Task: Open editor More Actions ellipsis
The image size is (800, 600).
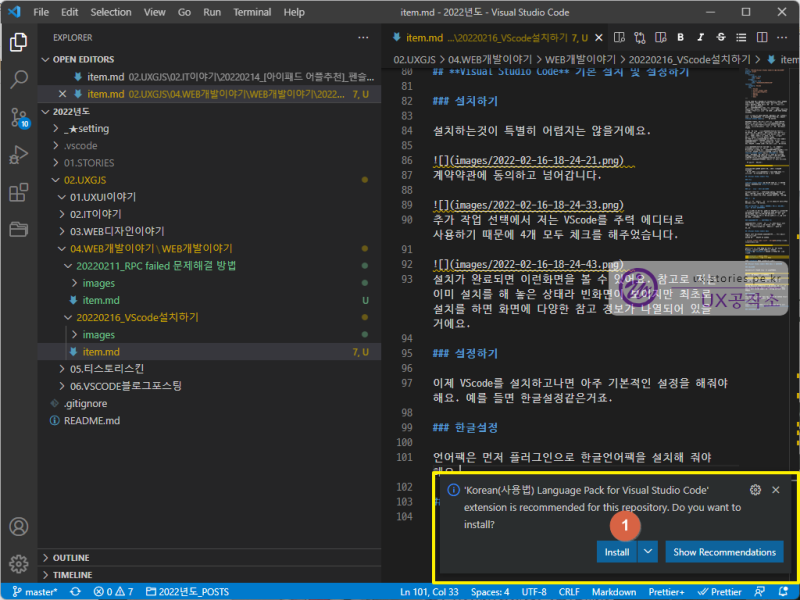Action: (x=782, y=37)
